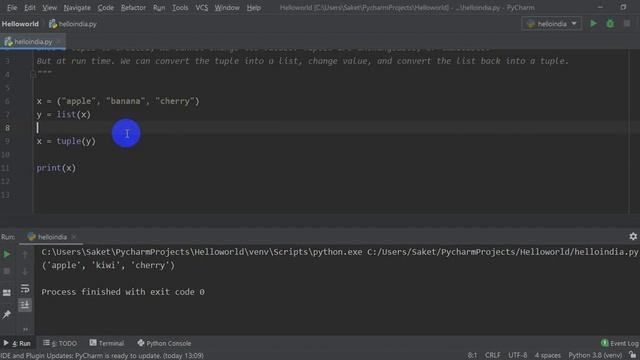This screenshot has height=360, width=640.
Task: Click the print(x) code line
Action: click(x=56, y=168)
